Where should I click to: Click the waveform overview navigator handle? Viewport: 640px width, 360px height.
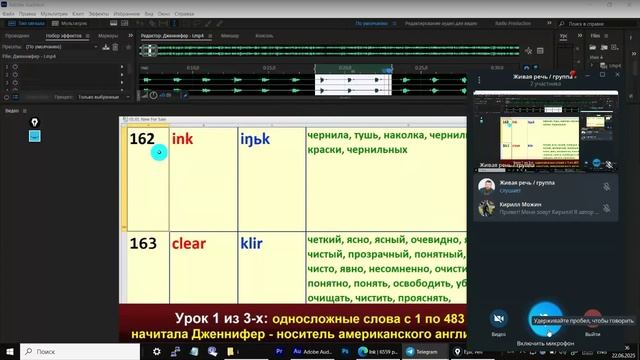(x=149, y=50)
